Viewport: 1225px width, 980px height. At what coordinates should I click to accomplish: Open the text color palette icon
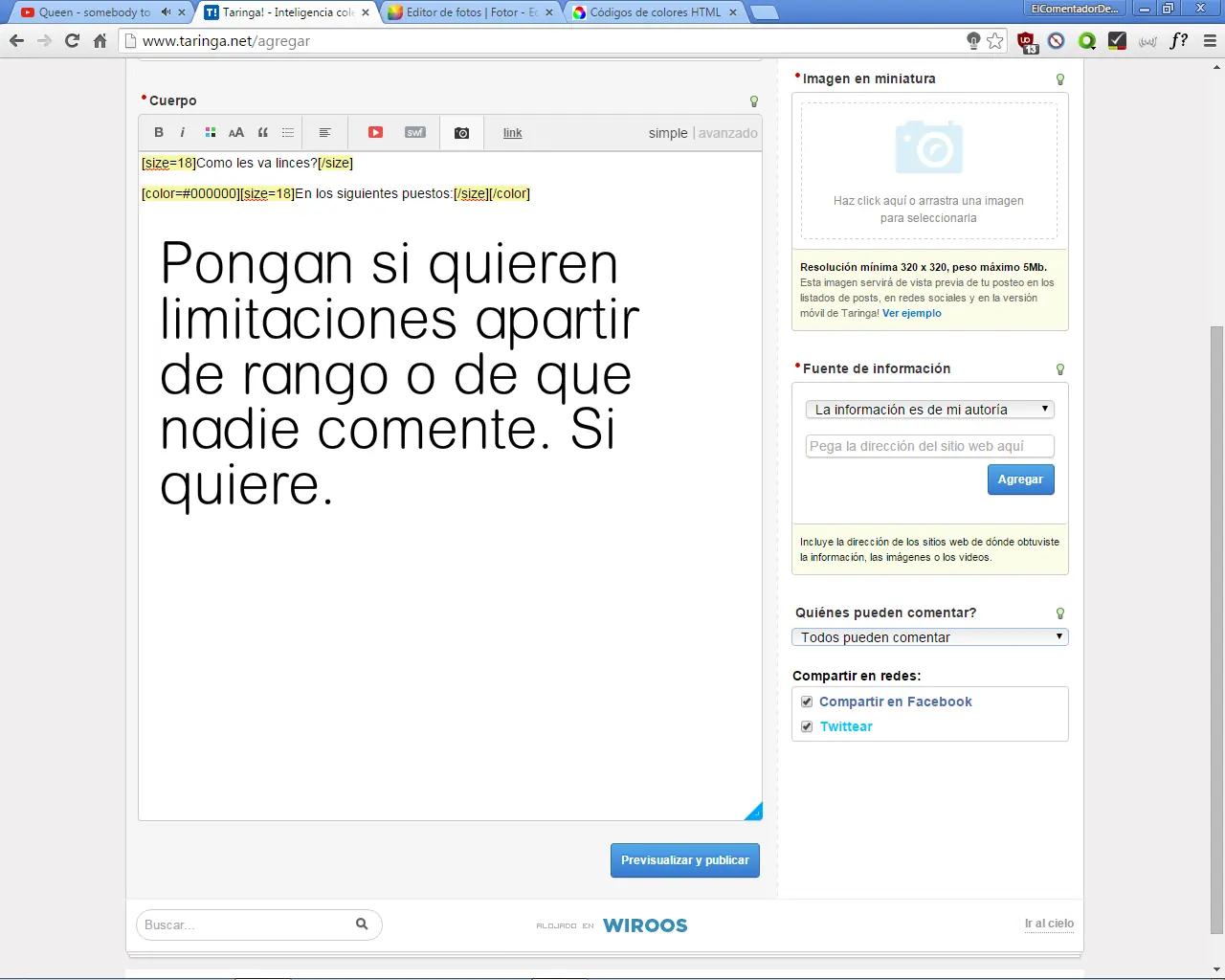click(211, 133)
